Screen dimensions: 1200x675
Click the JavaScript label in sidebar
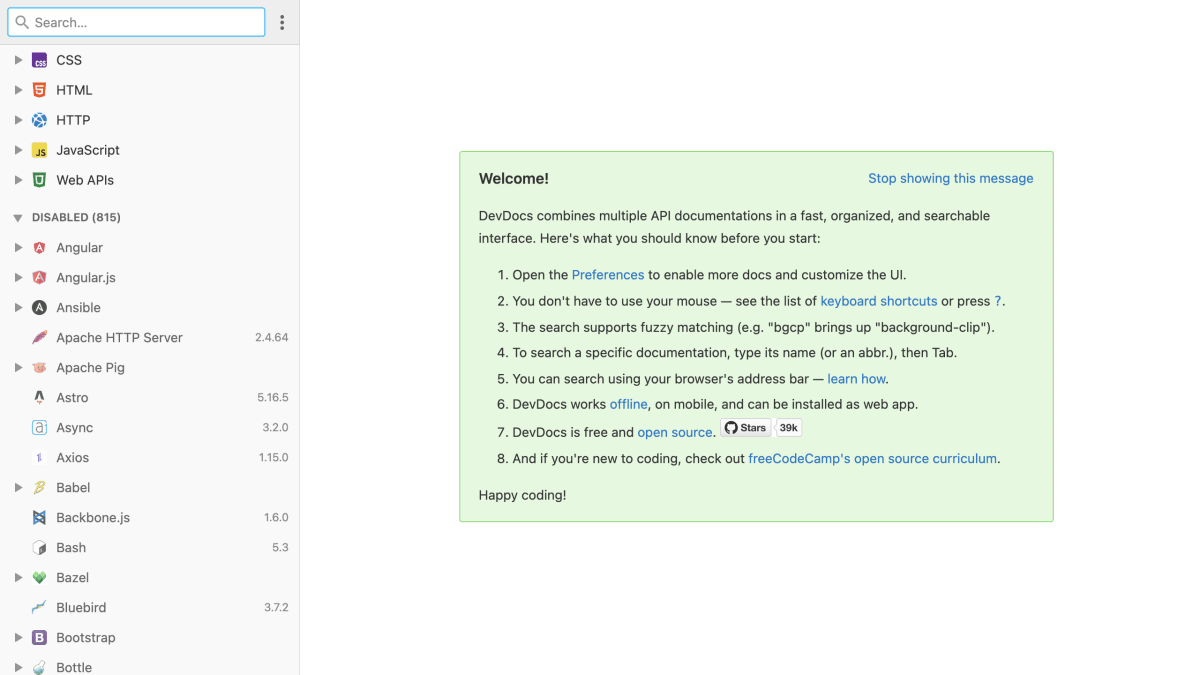[x=88, y=150]
